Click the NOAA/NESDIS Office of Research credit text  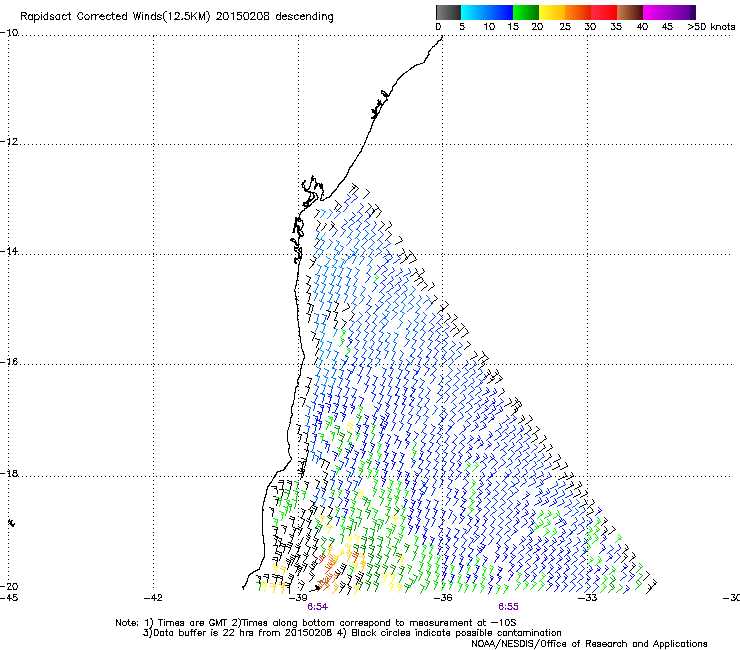pos(589,644)
